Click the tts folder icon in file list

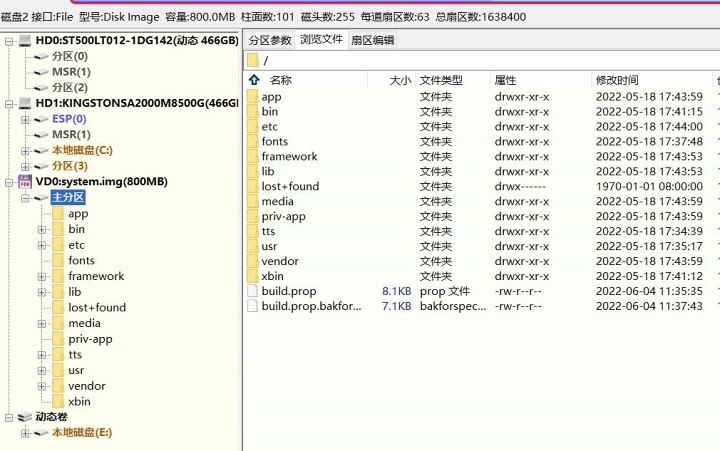tap(253, 231)
